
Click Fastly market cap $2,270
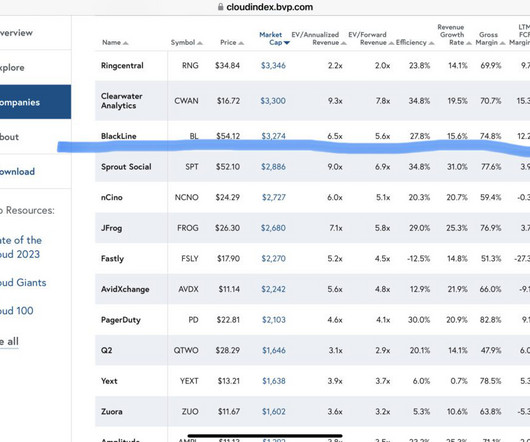tap(273, 259)
